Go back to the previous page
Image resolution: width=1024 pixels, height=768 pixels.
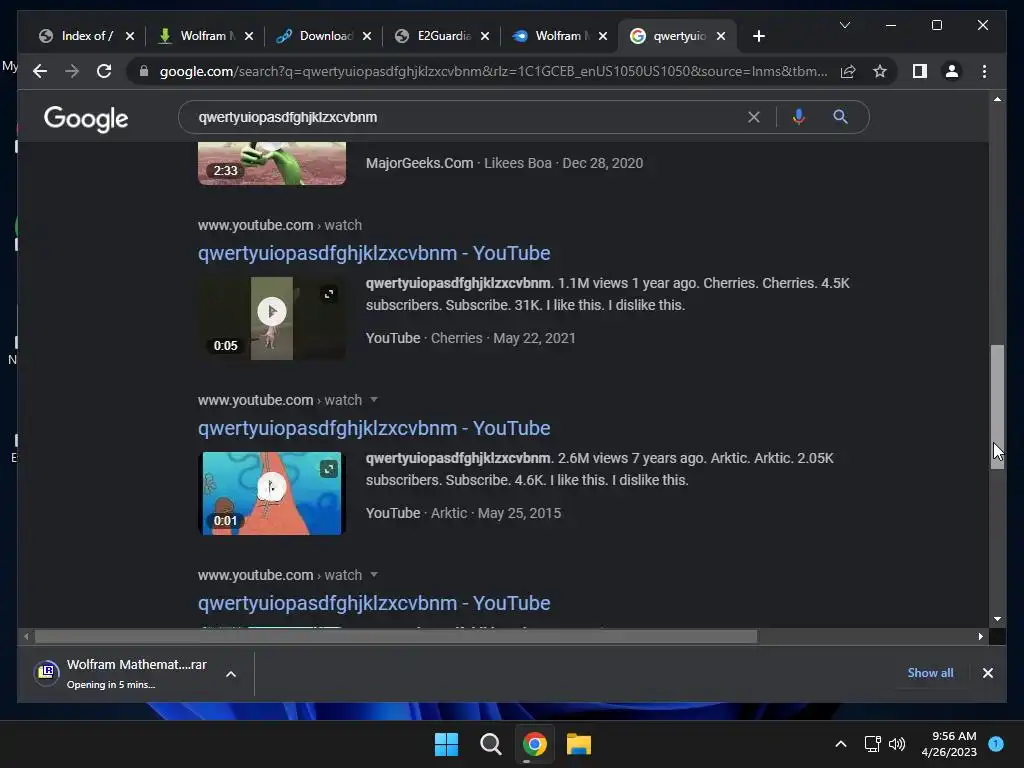point(40,71)
